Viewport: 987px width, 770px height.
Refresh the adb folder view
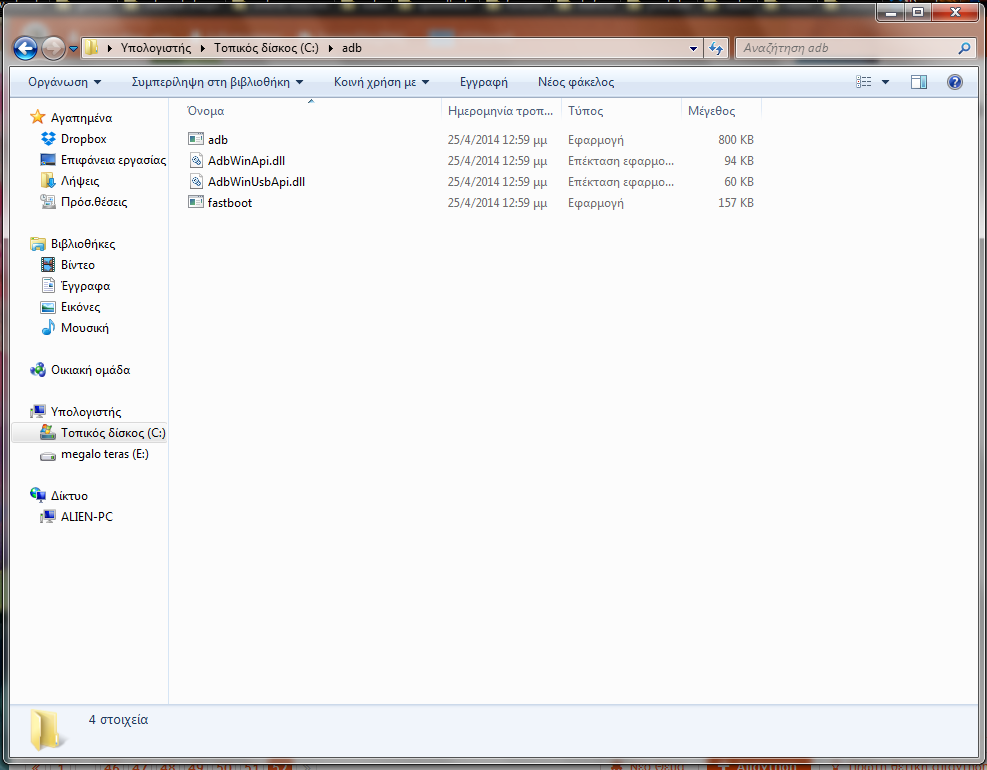(x=716, y=48)
